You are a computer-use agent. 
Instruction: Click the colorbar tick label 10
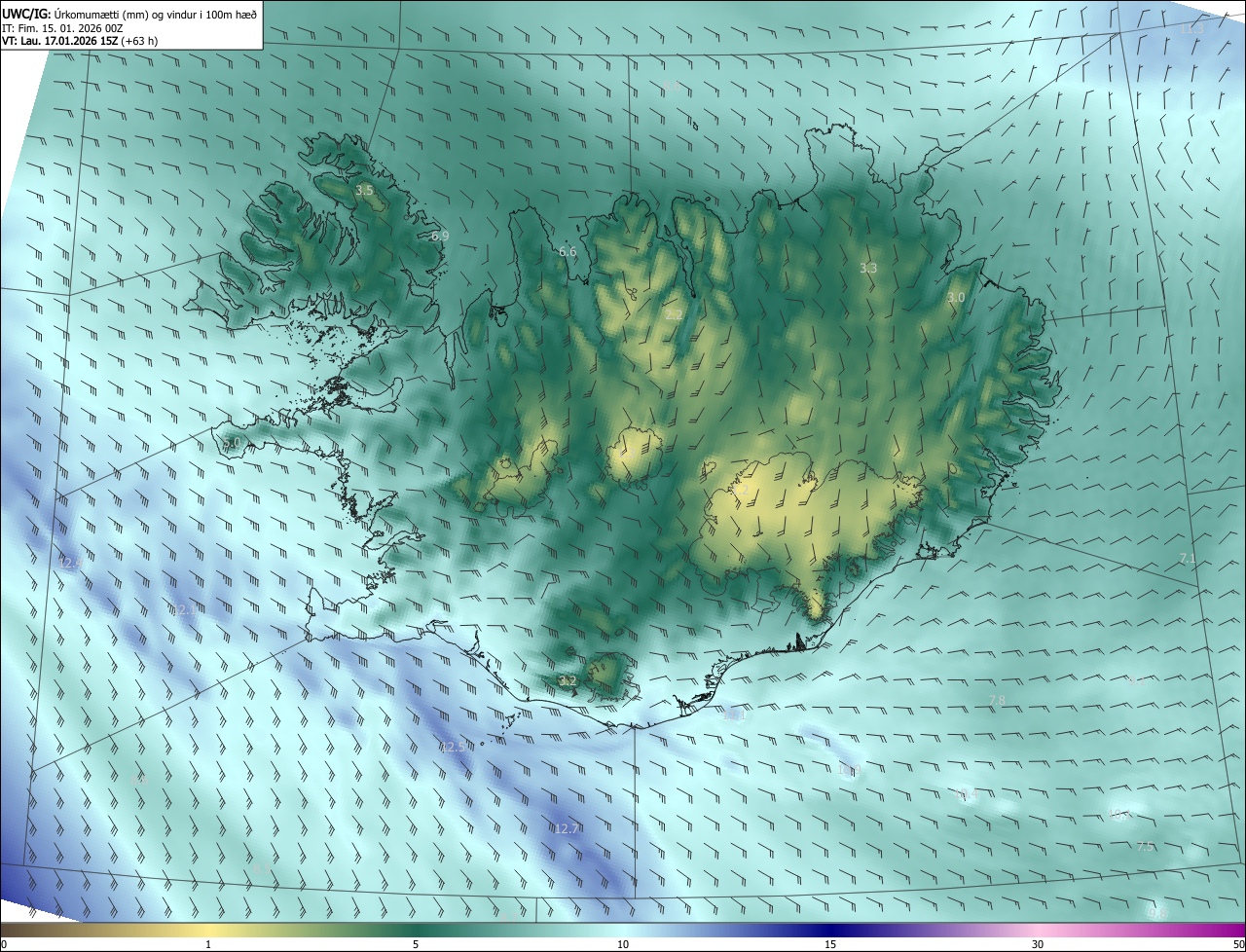623,945
